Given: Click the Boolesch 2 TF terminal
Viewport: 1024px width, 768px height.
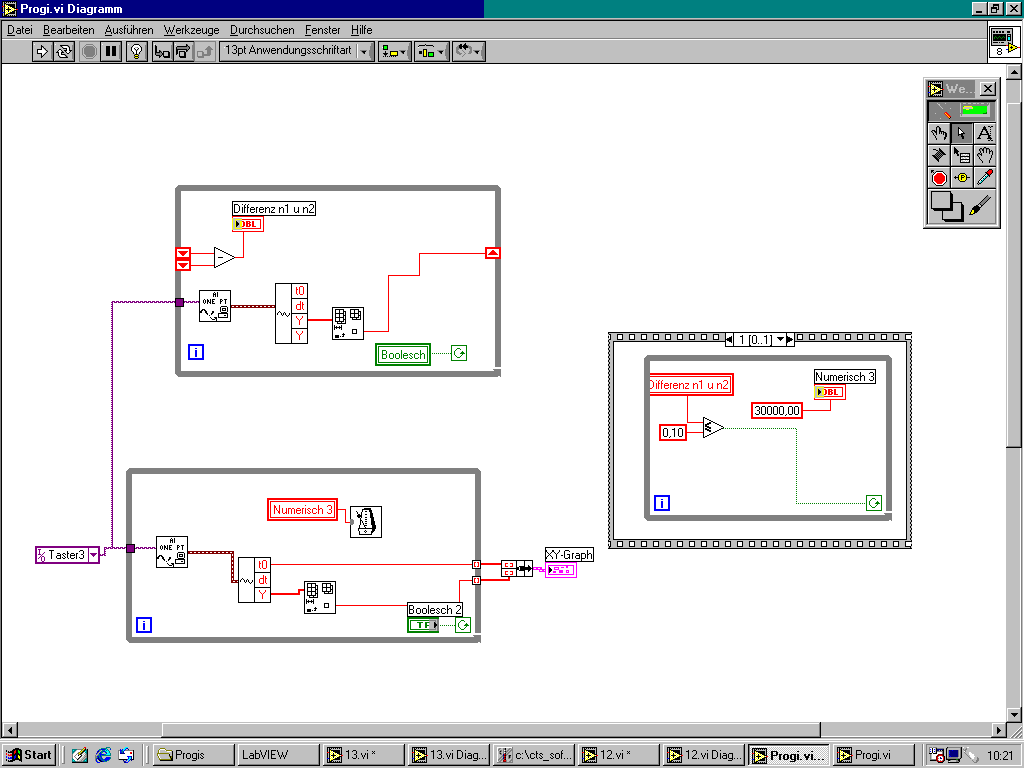Looking at the screenshot, I should (423, 625).
